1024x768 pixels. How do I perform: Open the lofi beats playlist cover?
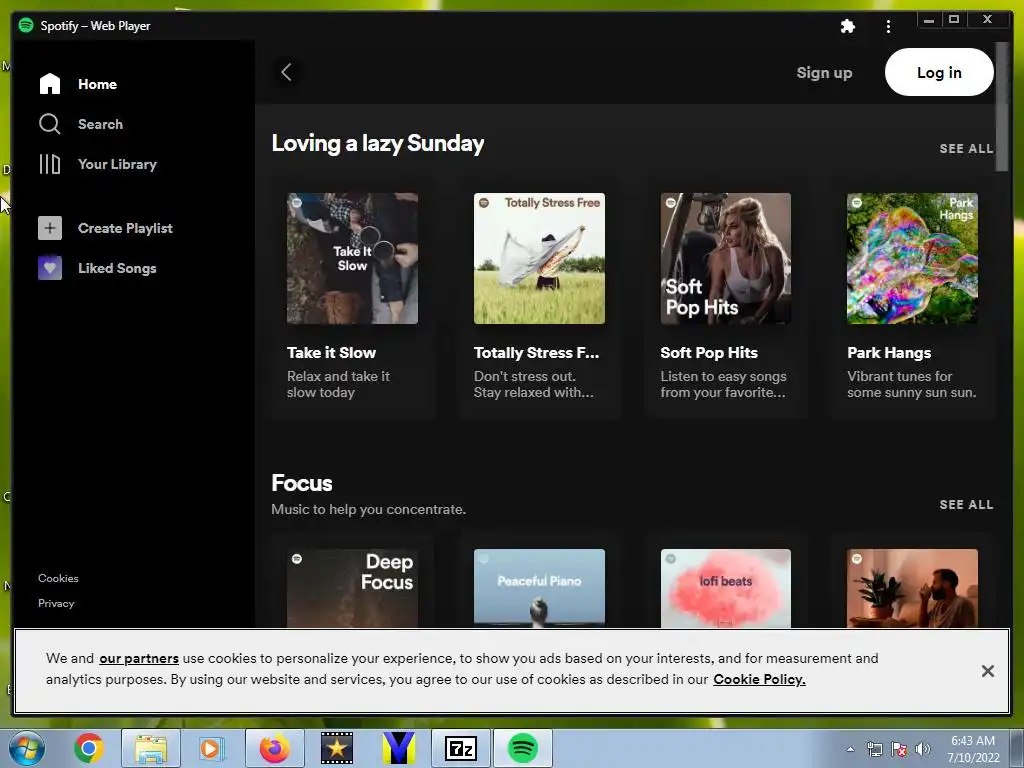[x=726, y=588]
